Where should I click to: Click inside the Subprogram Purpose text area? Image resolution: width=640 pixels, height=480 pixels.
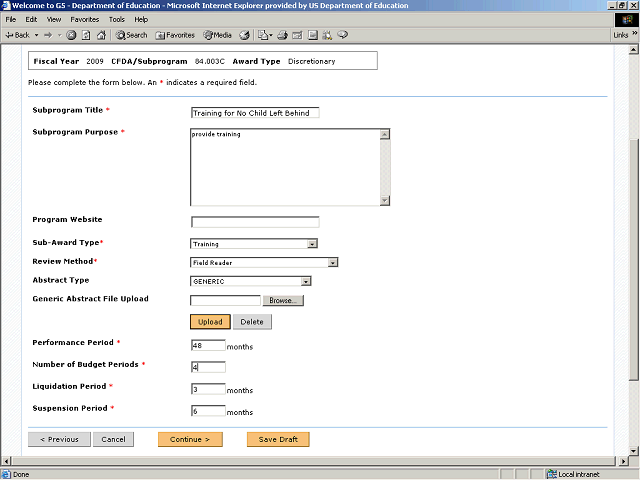pos(285,167)
